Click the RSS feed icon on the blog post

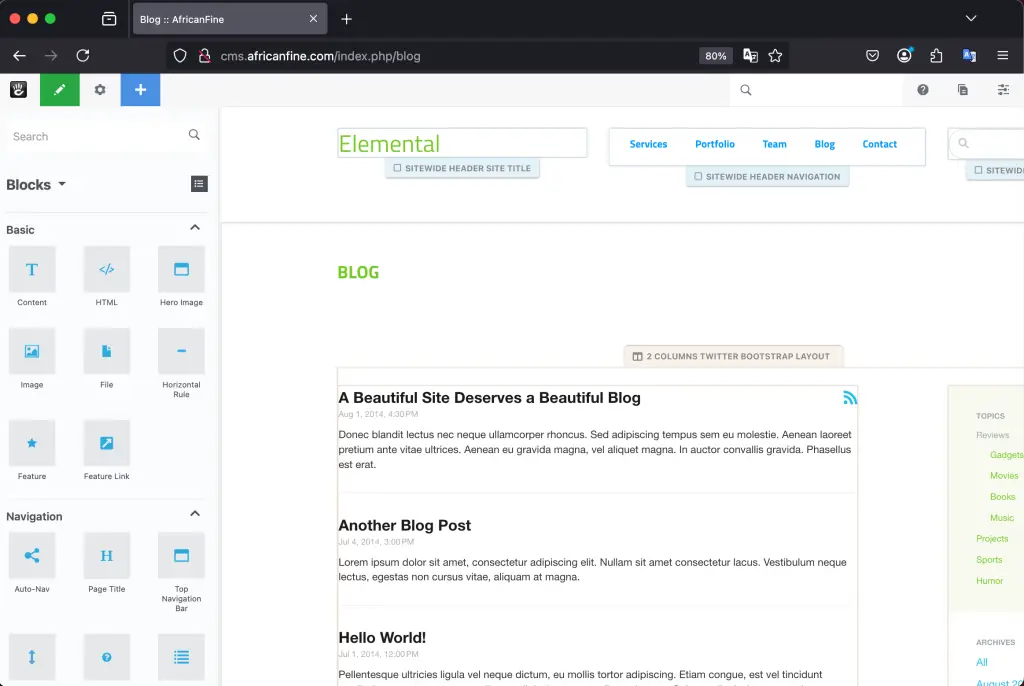click(850, 397)
